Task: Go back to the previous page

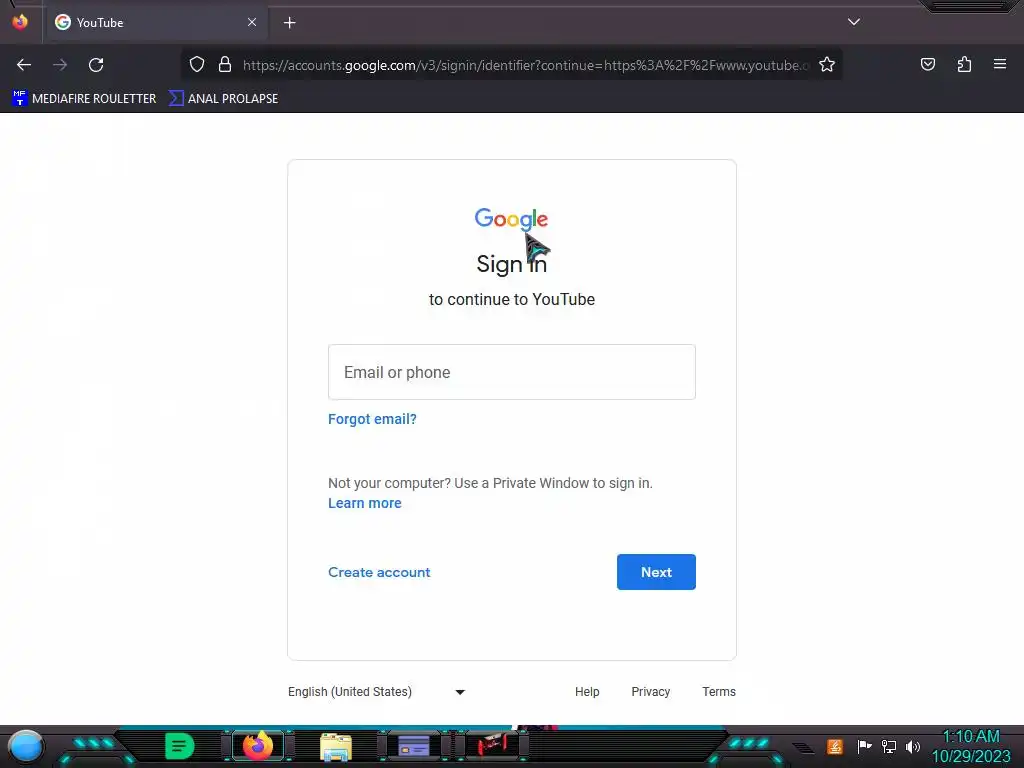Action: (x=24, y=65)
